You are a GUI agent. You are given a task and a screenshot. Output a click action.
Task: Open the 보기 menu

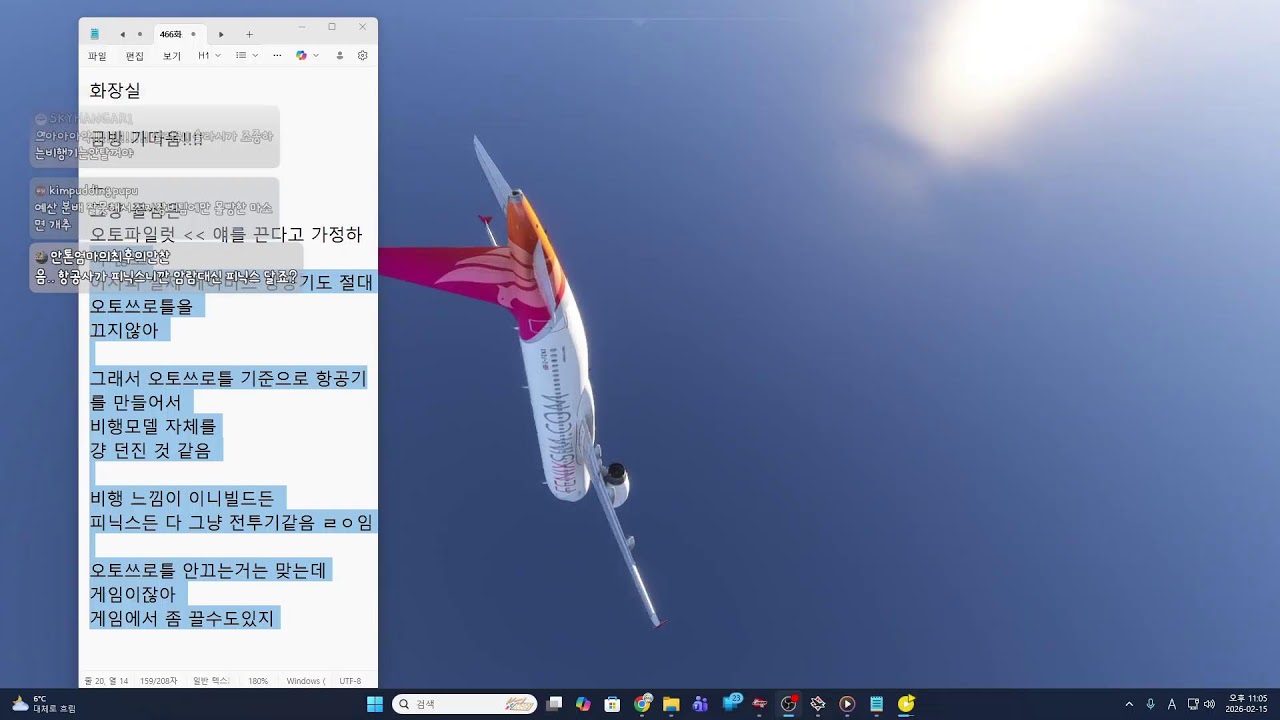tap(172, 56)
